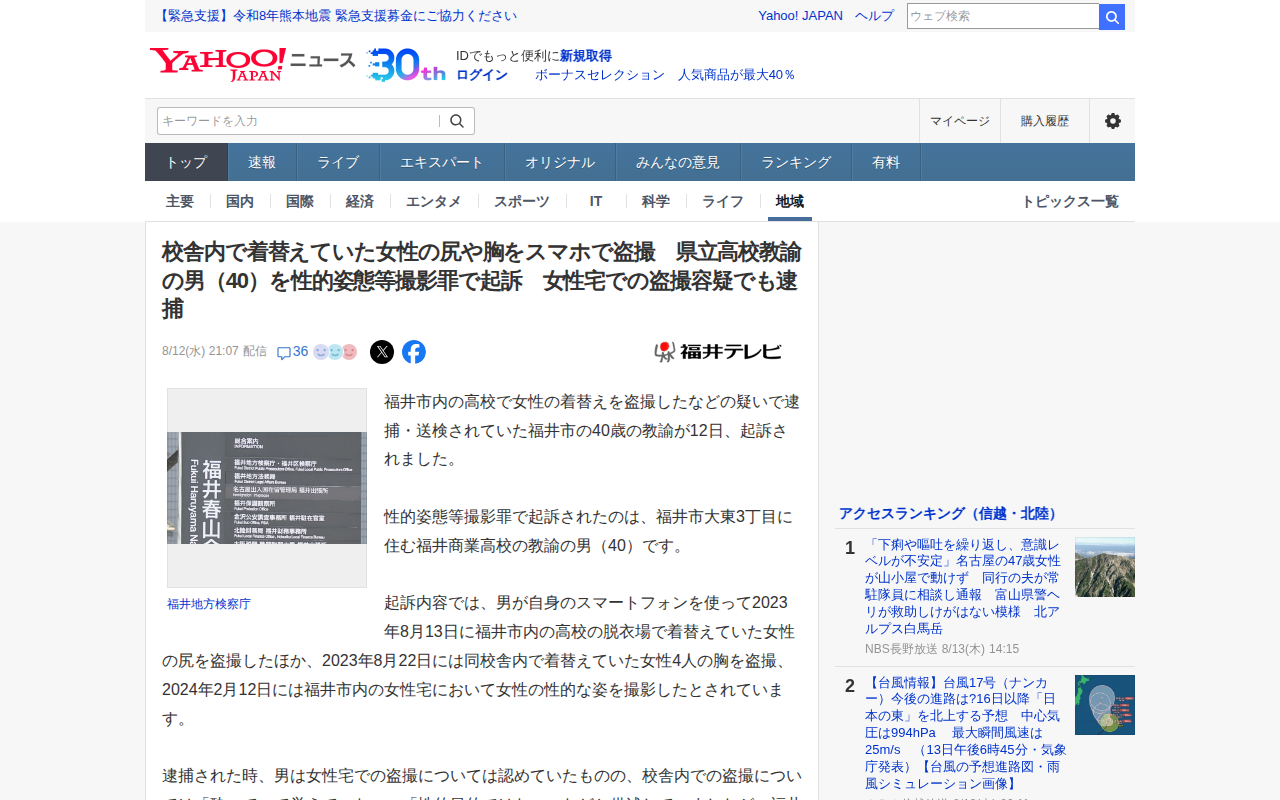
Task: Open 購入履歴
Action: pyautogui.click(x=1045, y=121)
